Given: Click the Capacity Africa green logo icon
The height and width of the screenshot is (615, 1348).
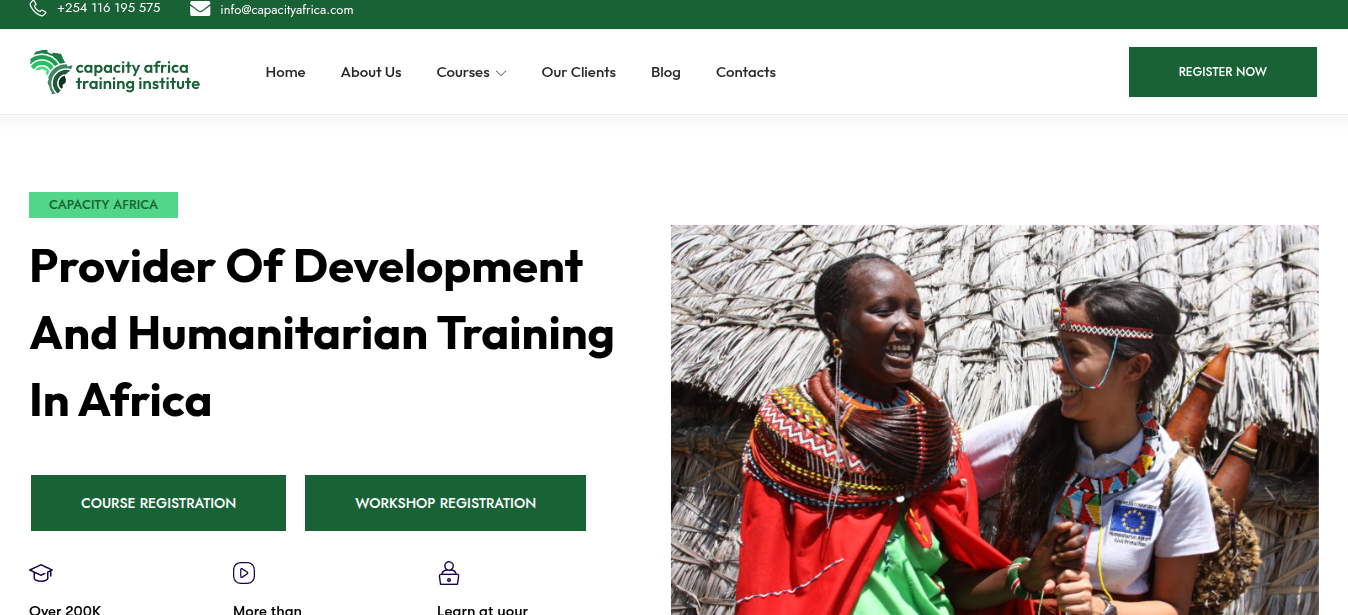Looking at the screenshot, I should (x=50, y=72).
